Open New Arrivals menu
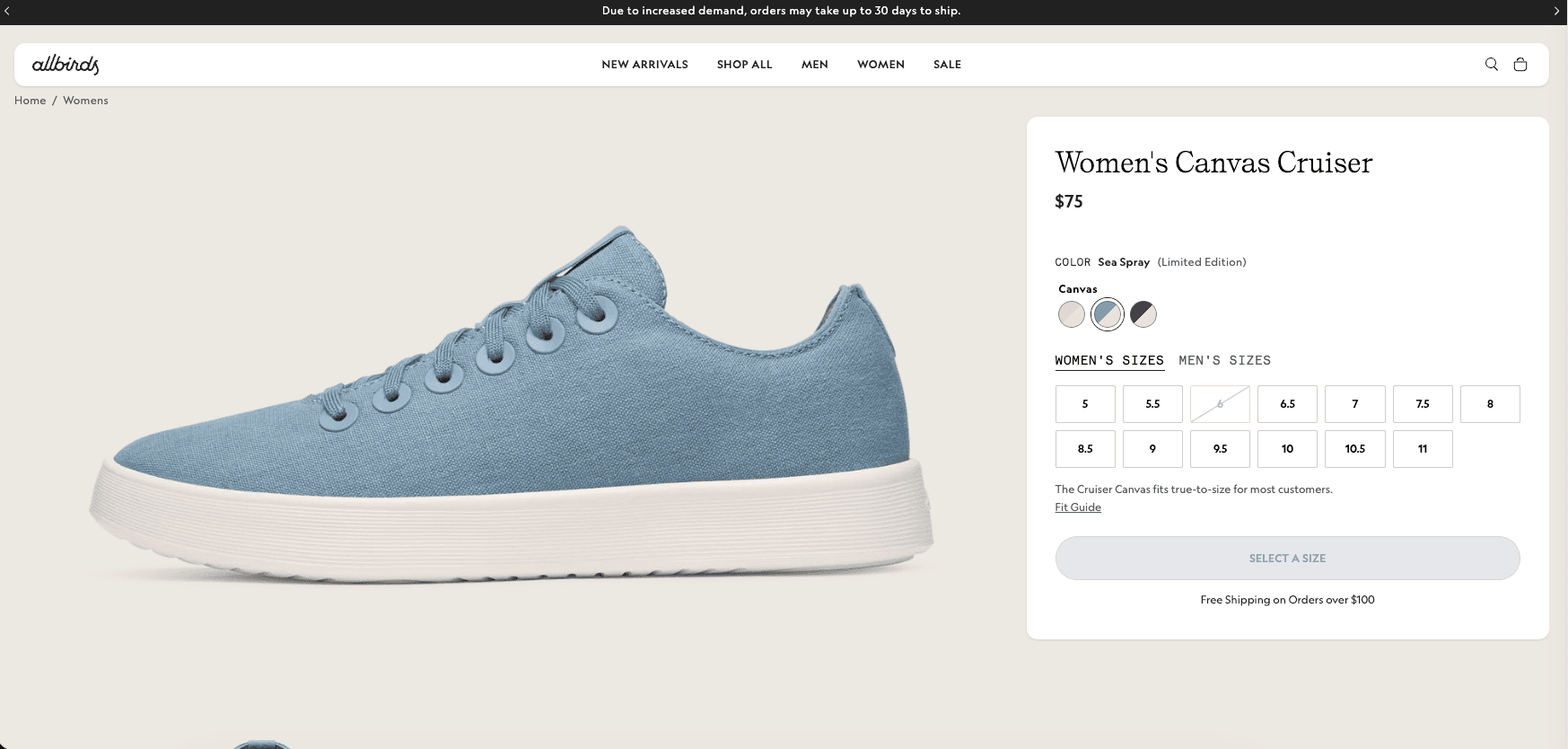Viewport: 1568px width, 749px height. tap(644, 65)
